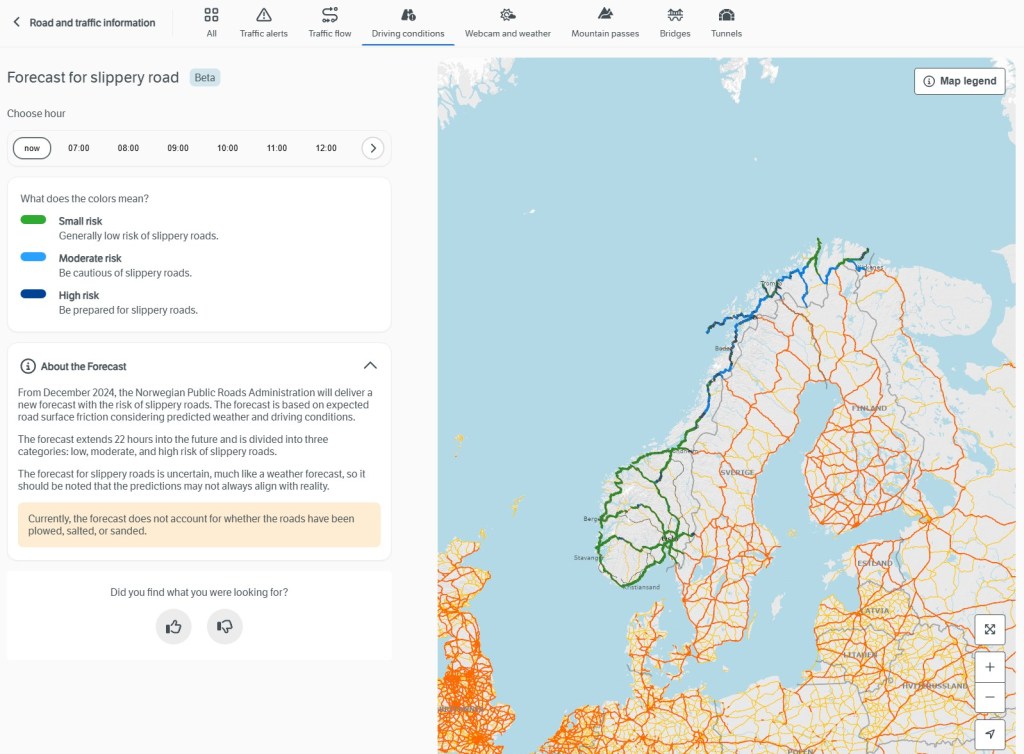The width and height of the screenshot is (1024, 754).
Task: Toggle fullscreen map view
Action: coord(989,629)
